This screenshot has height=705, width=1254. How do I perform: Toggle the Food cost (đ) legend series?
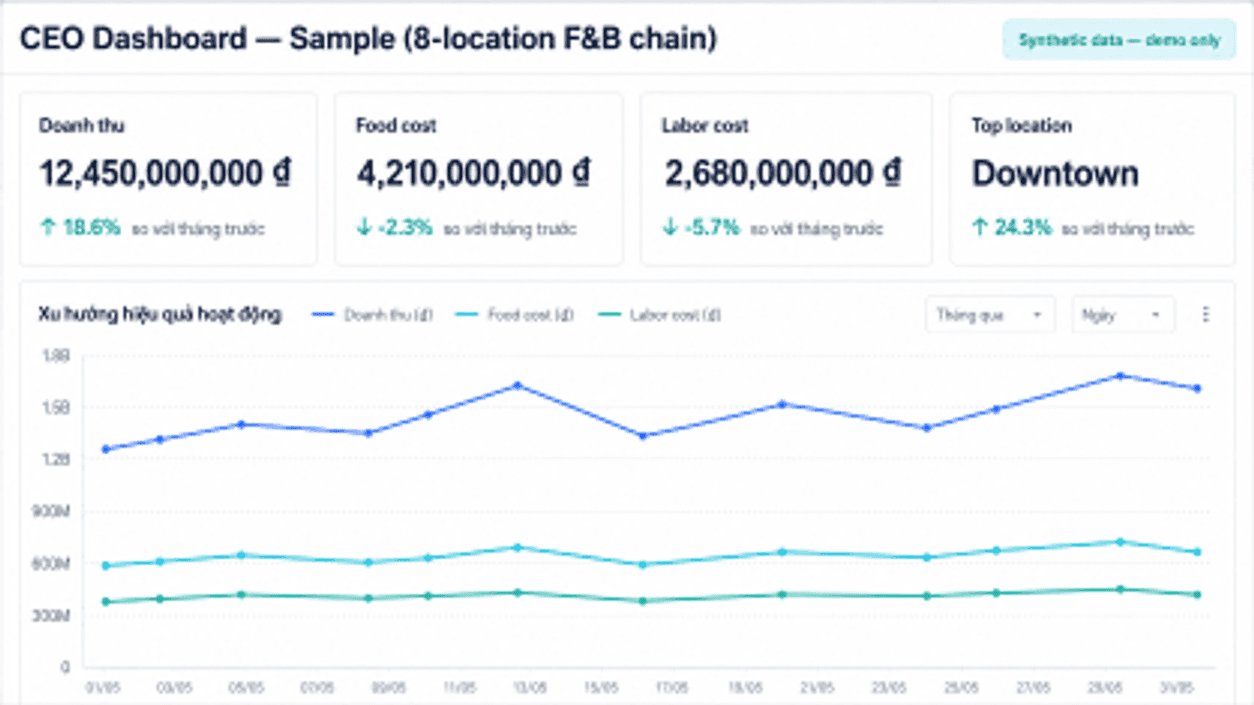515,315
